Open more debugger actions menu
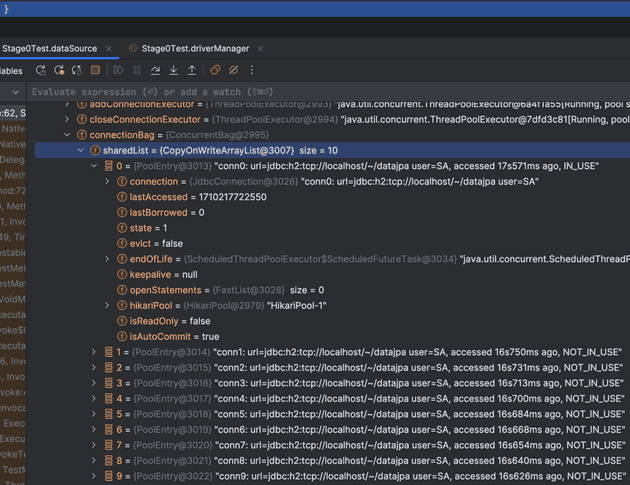Image resolution: width=630 pixels, height=485 pixels. (252, 70)
